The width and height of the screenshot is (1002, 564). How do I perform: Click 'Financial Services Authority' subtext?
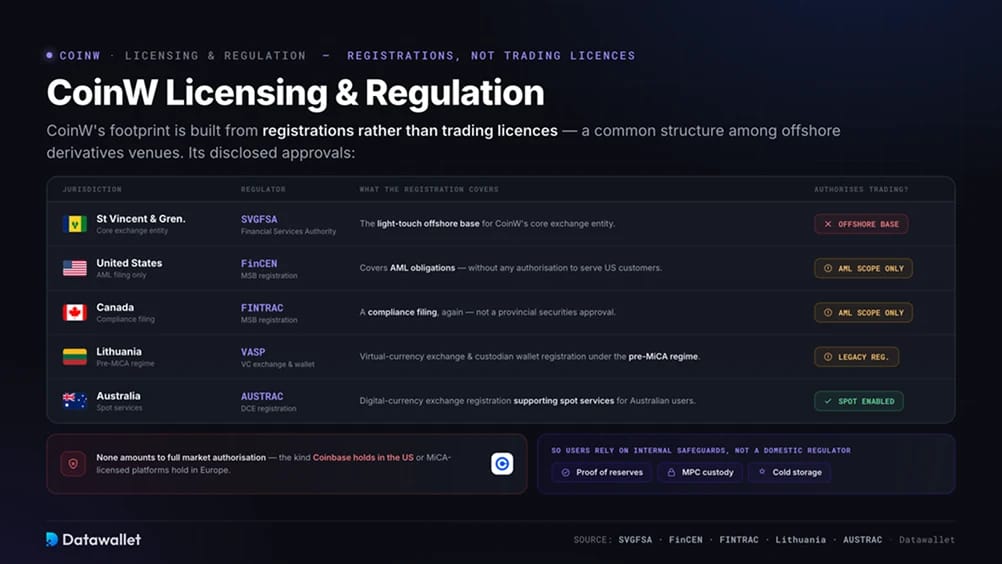point(288,231)
